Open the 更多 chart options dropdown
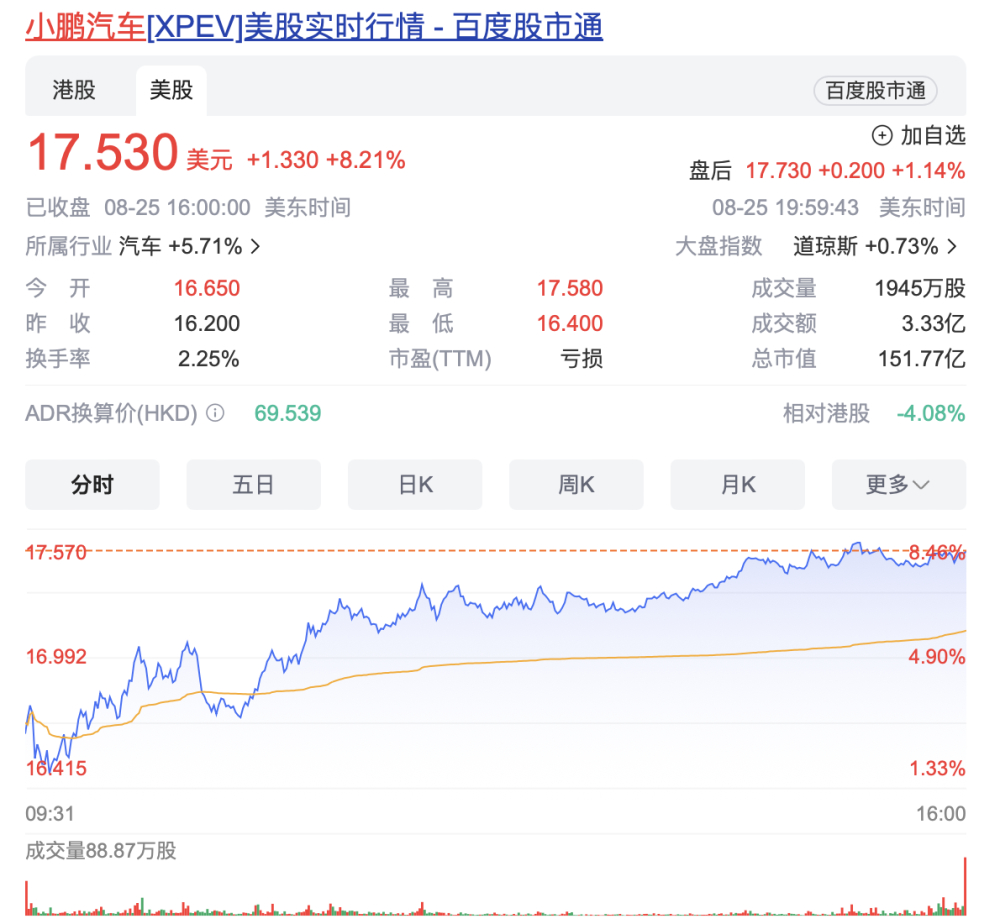The image size is (1000, 924). [898, 485]
